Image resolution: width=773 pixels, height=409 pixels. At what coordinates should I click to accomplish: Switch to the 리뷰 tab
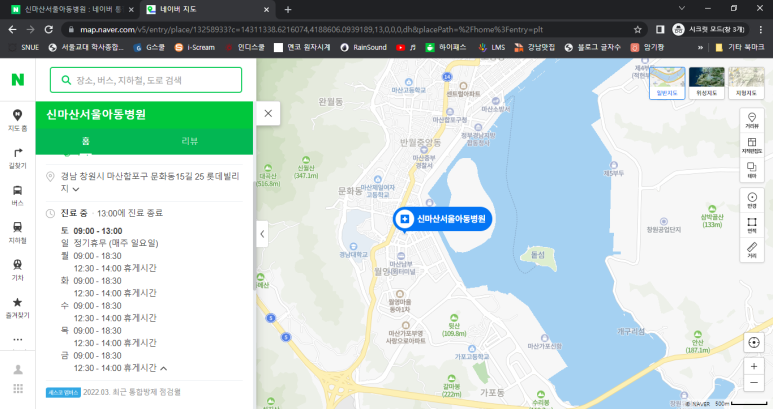tap(189, 141)
